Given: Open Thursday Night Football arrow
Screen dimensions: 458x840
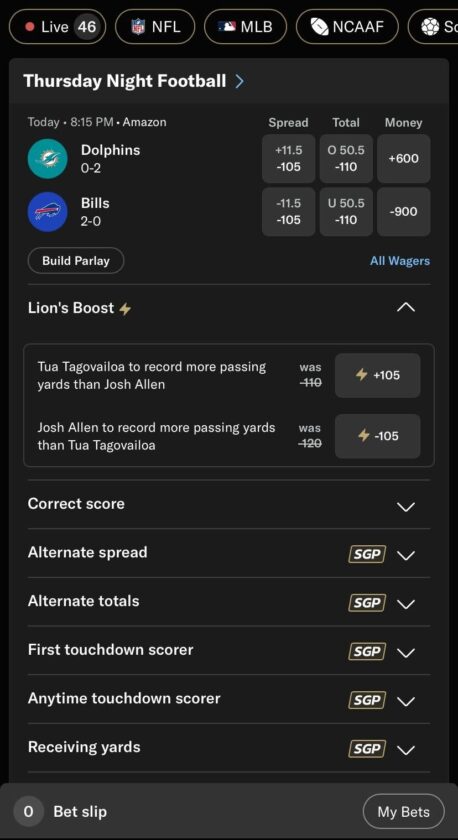Looking at the screenshot, I should pos(239,81).
